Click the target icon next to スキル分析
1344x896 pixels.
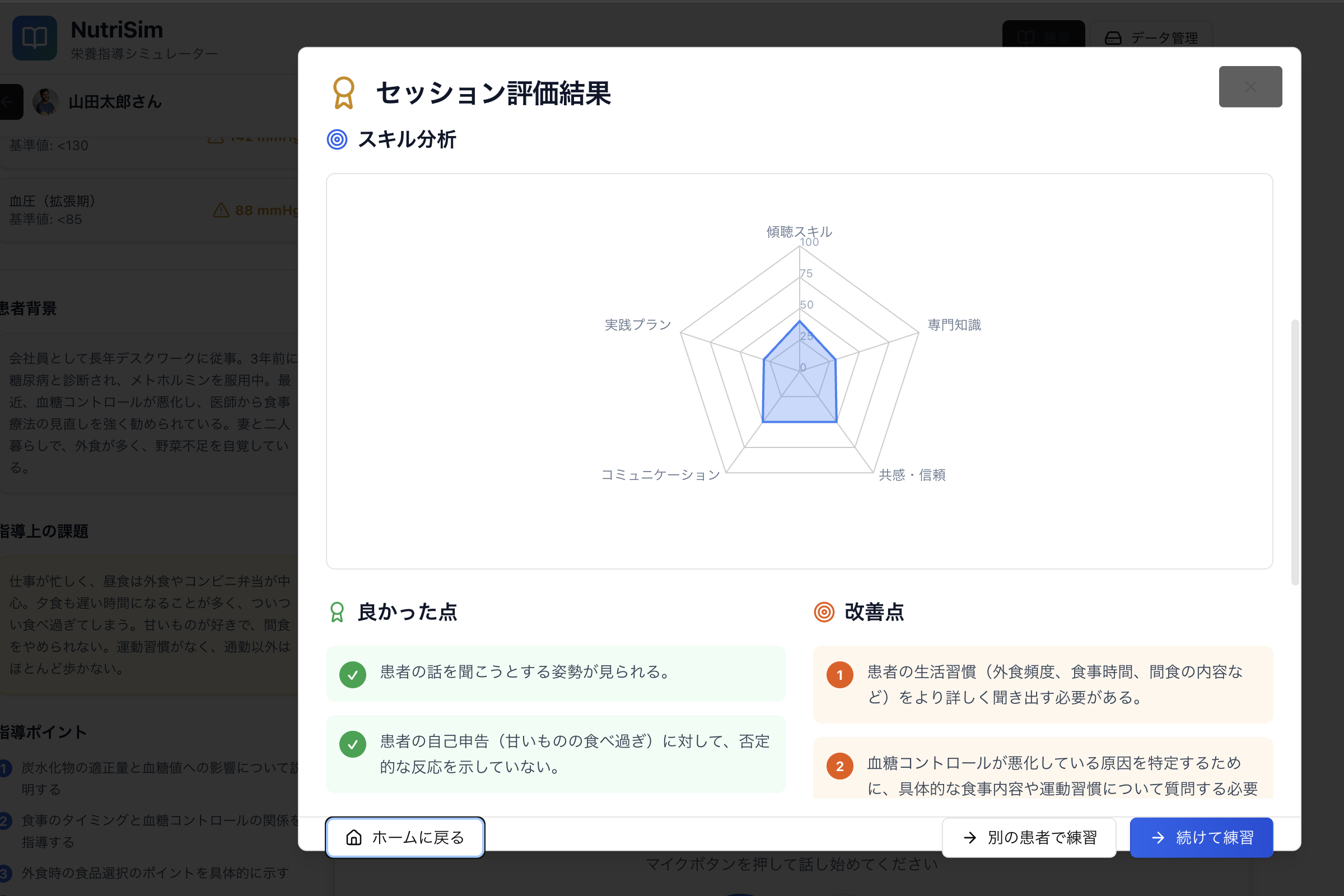click(337, 139)
